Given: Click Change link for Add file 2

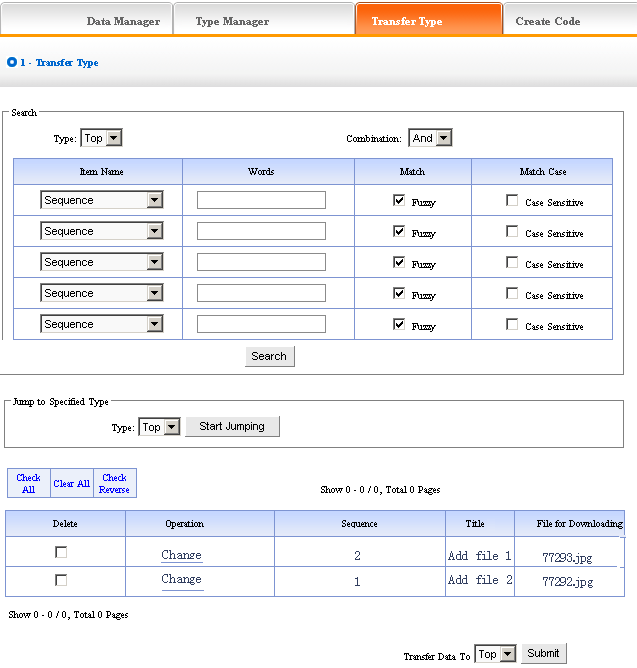Looking at the screenshot, I should 182,579.
